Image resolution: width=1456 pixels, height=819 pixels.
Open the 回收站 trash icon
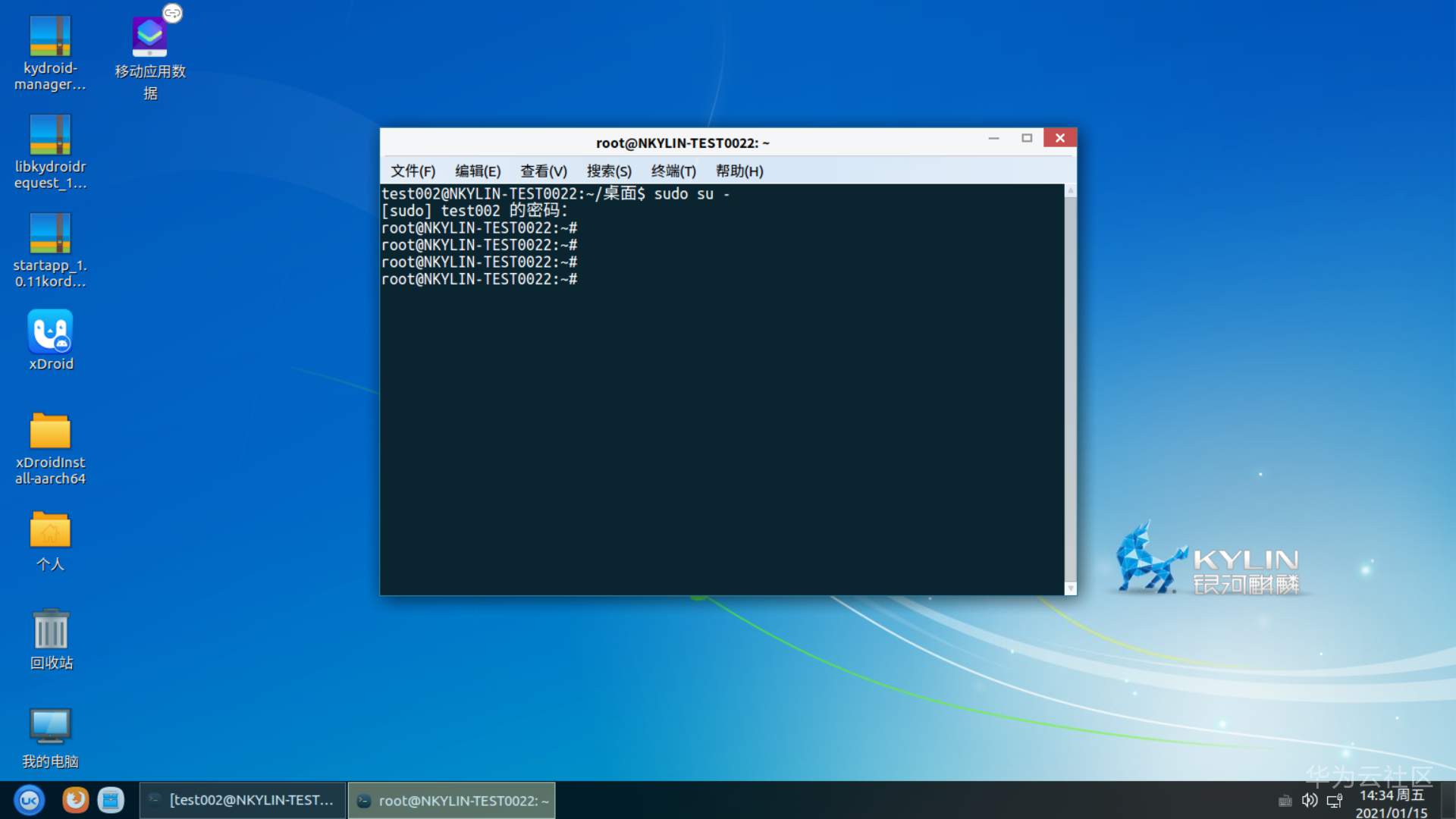(50, 629)
